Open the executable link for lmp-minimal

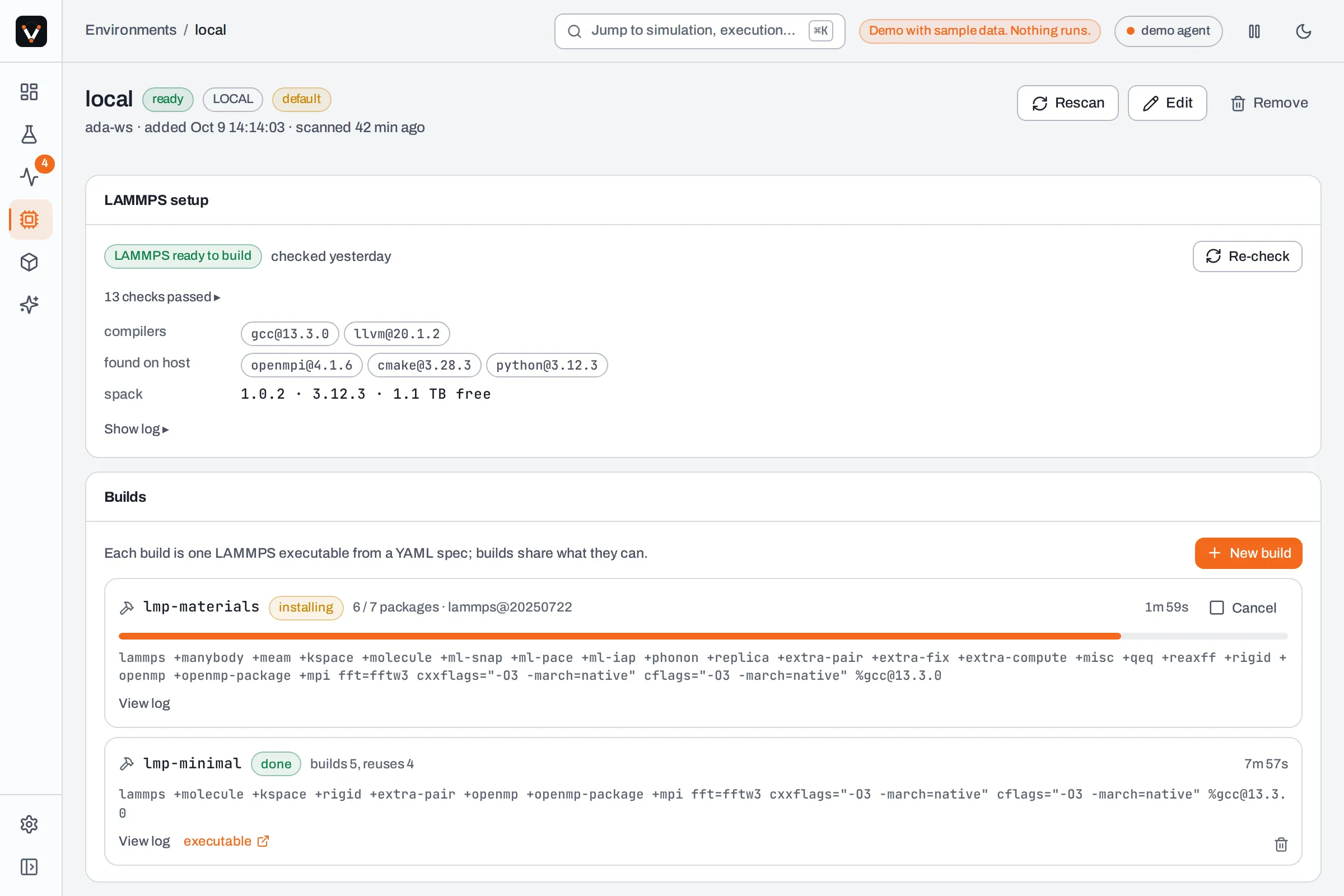(226, 841)
